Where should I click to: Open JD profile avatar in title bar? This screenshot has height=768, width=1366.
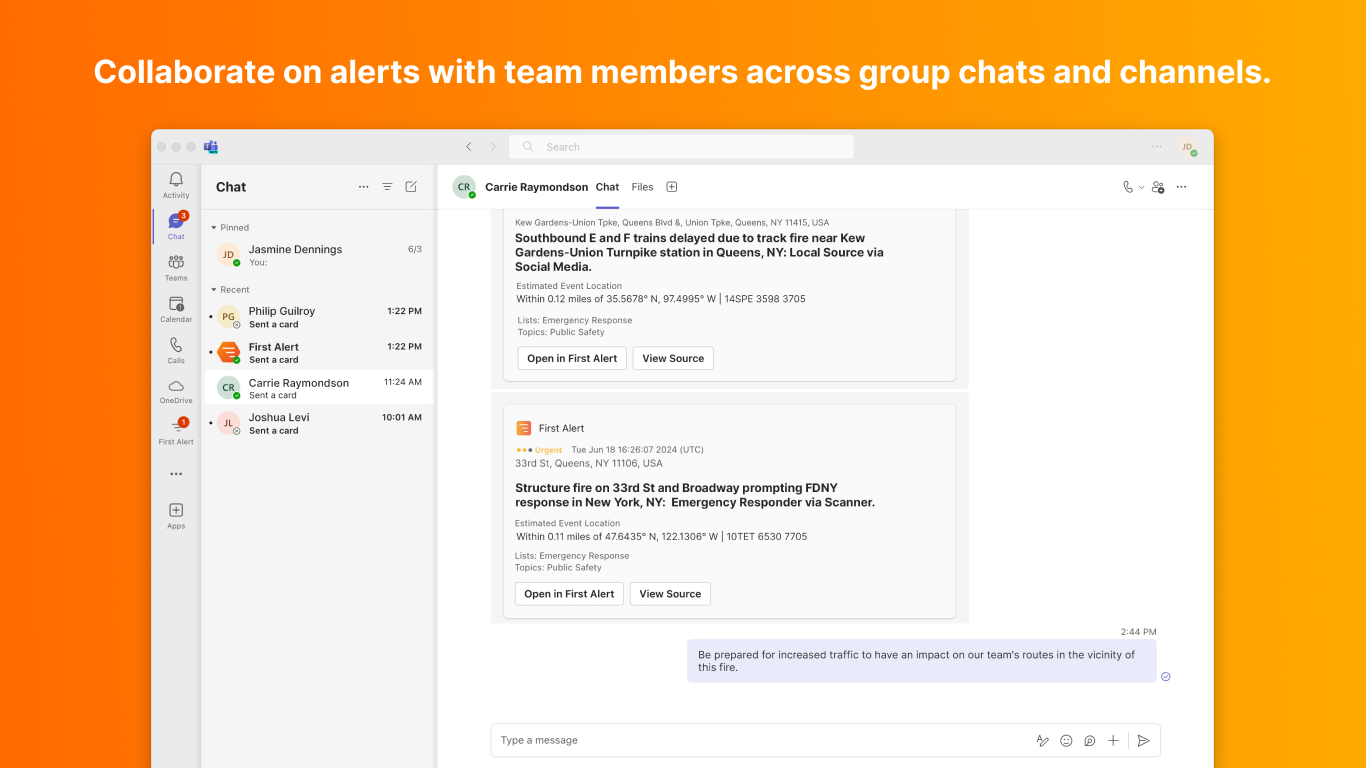1187,147
